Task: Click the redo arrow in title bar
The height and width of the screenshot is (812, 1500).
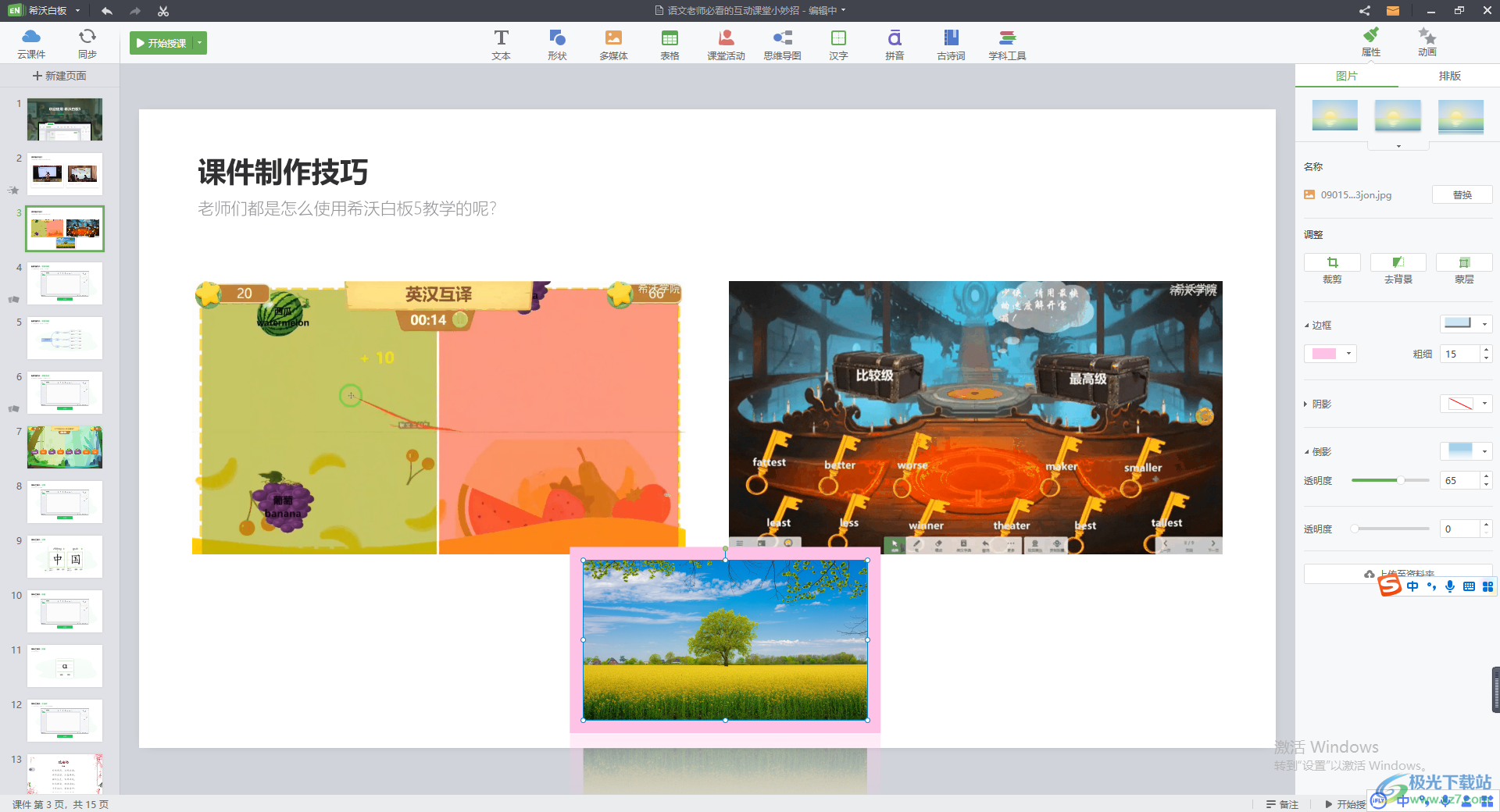Action: point(135,11)
